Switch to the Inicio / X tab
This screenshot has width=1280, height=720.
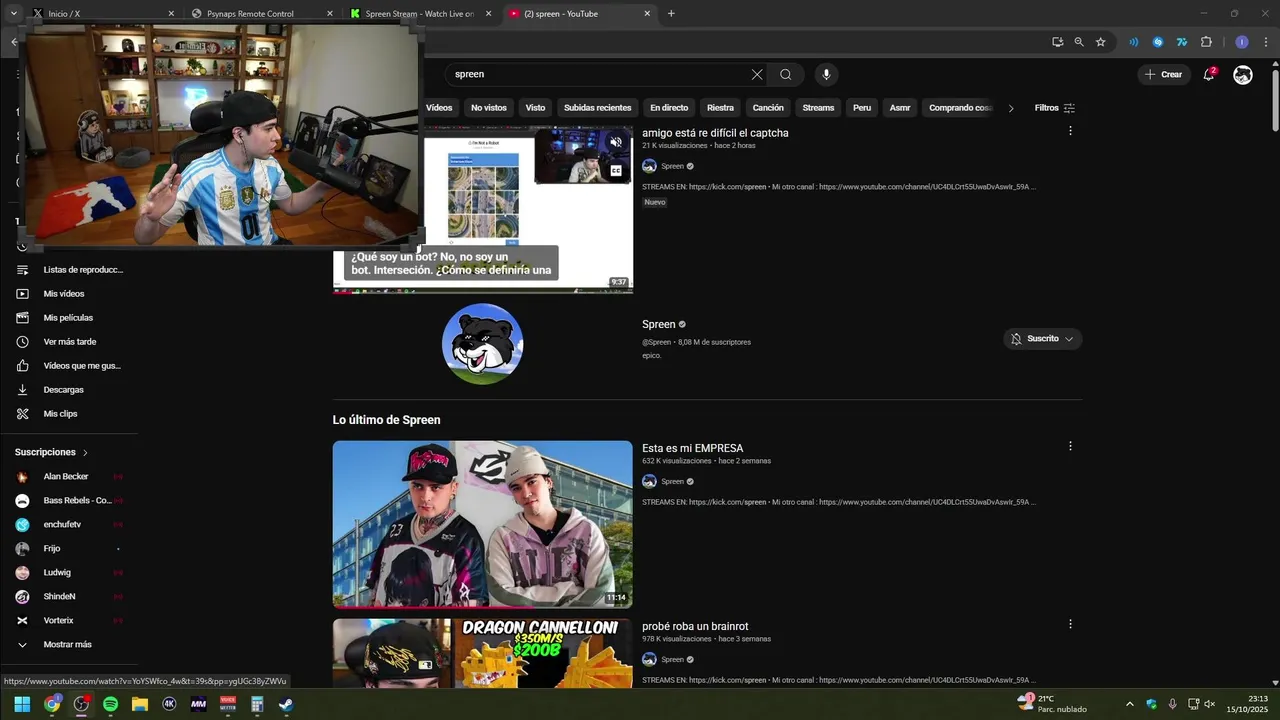pos(104,14)
